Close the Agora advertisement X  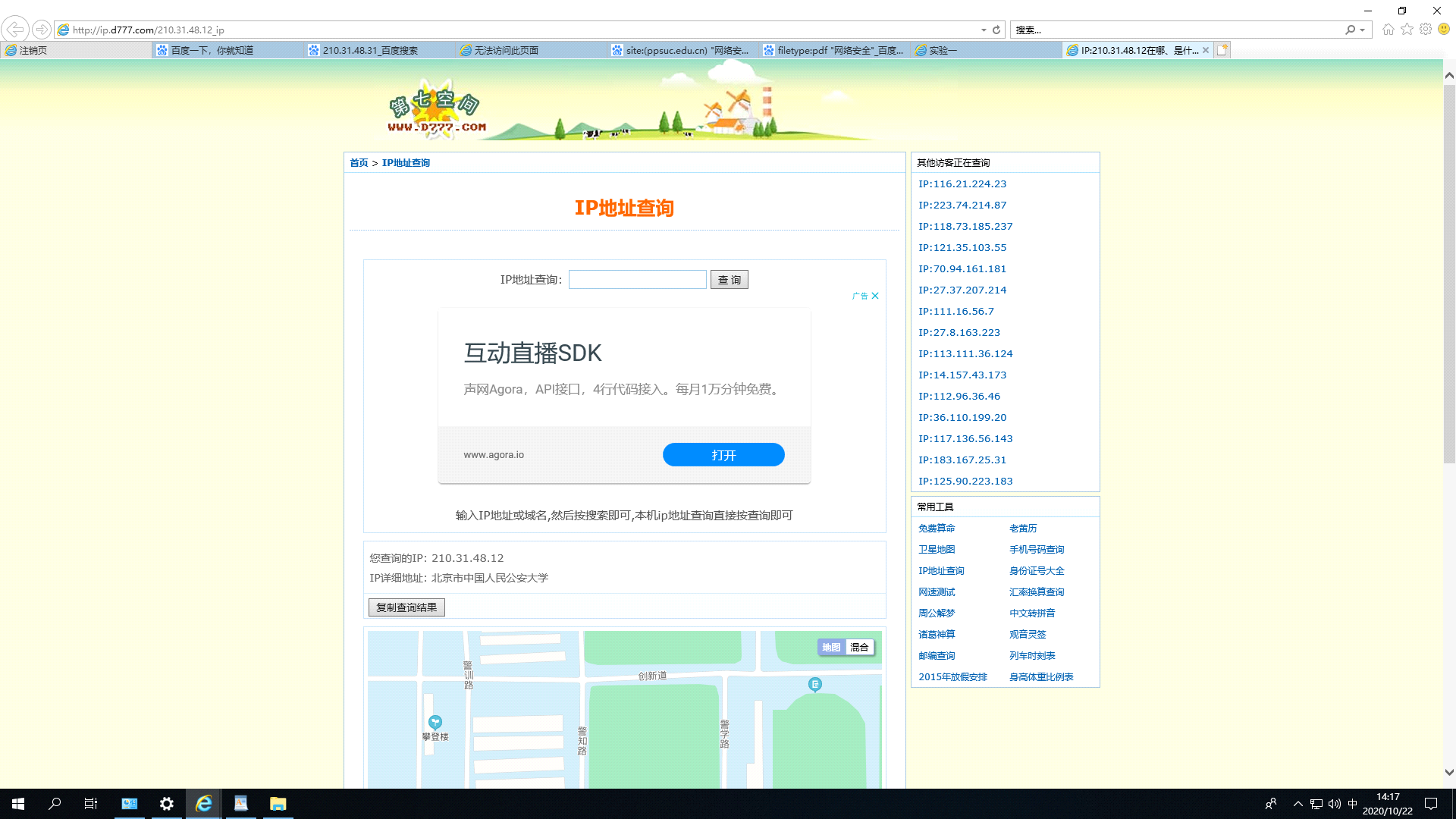[875, 296]
